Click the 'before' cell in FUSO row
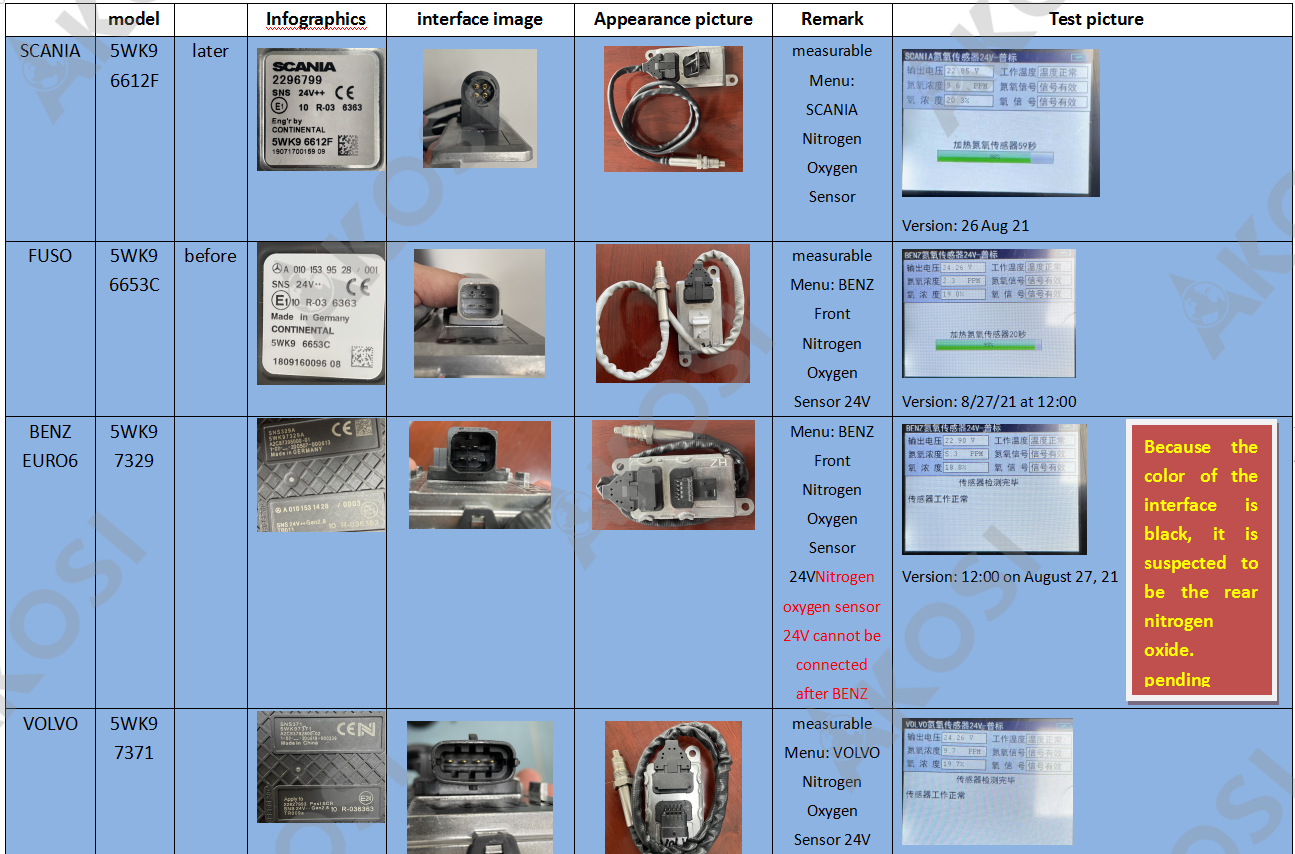Screen dimensions: 1295x854 point(210,256)
